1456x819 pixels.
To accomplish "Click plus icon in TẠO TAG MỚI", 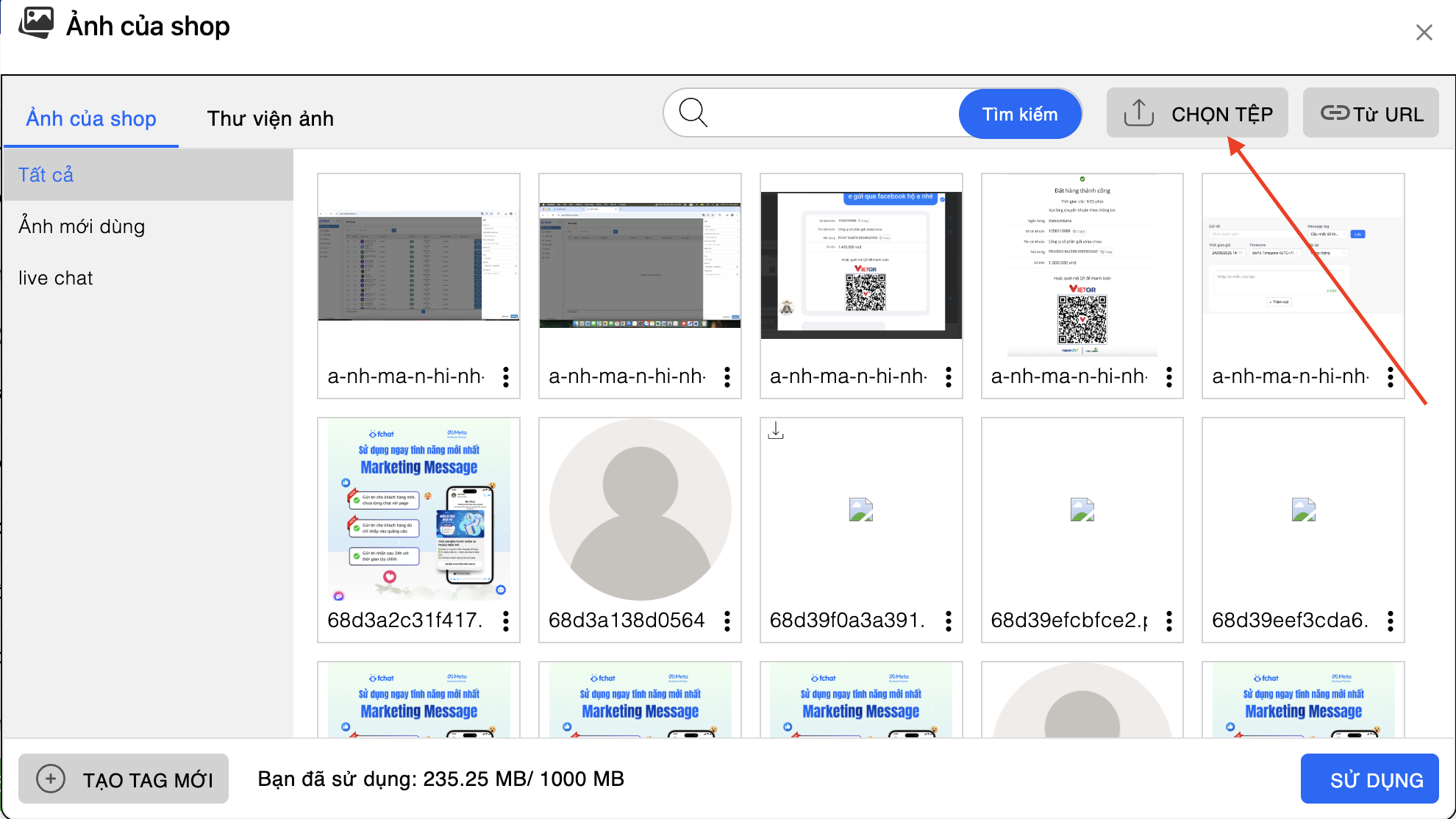I will coord(51,779).
